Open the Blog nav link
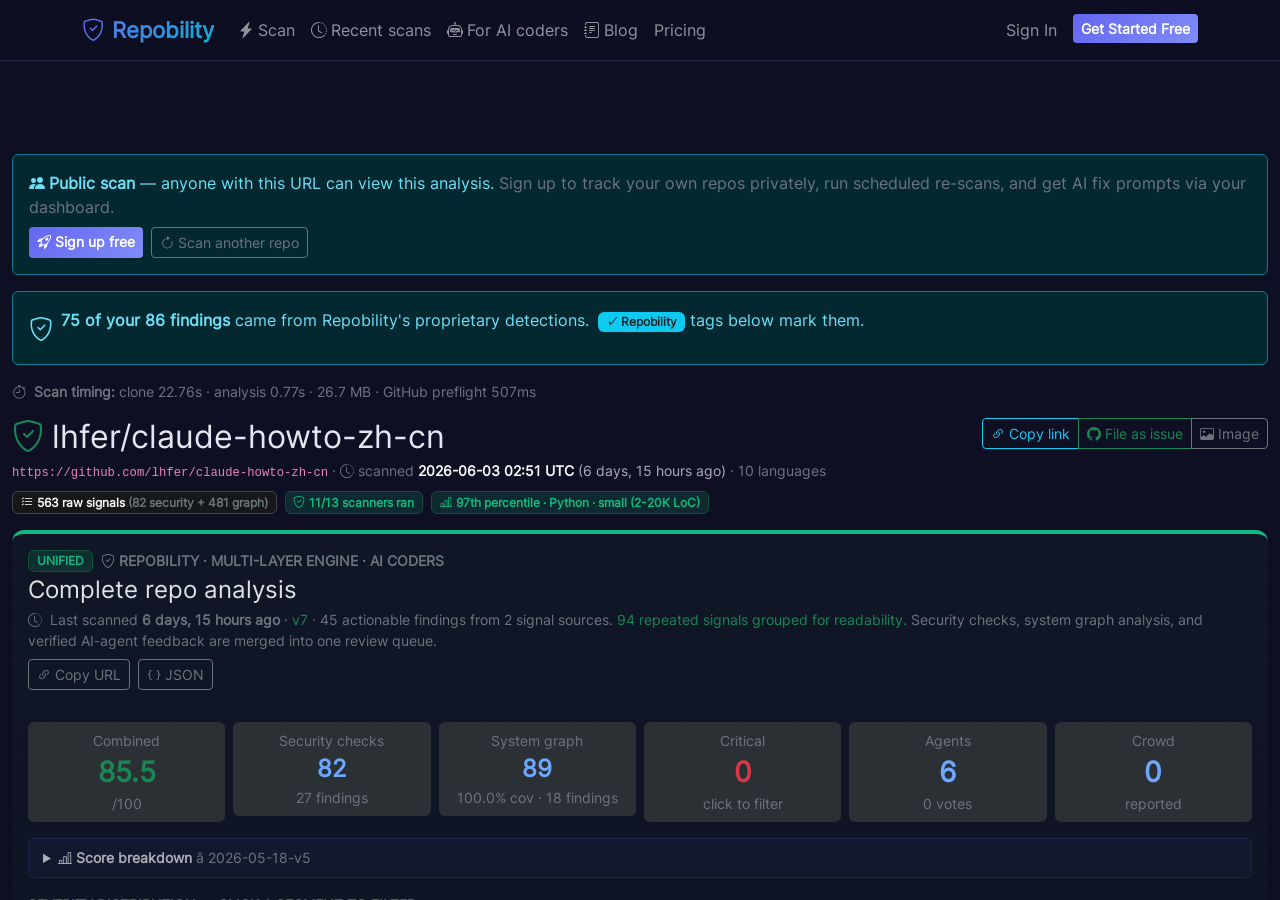Image resolution: width=1280 pixels, height=900 pixels. point(611,30)
